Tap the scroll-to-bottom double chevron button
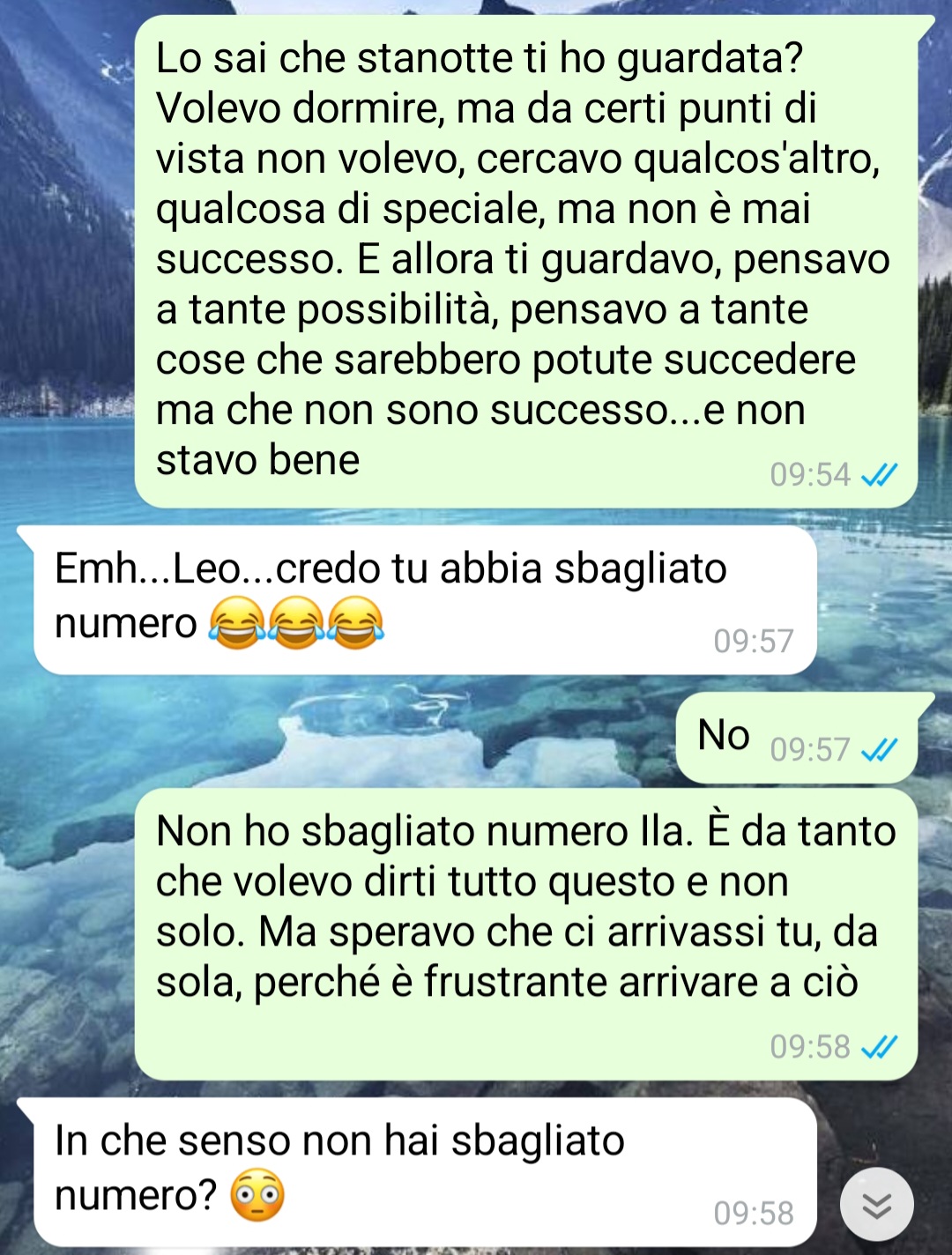952x1255 pixels. [876, 1203]
